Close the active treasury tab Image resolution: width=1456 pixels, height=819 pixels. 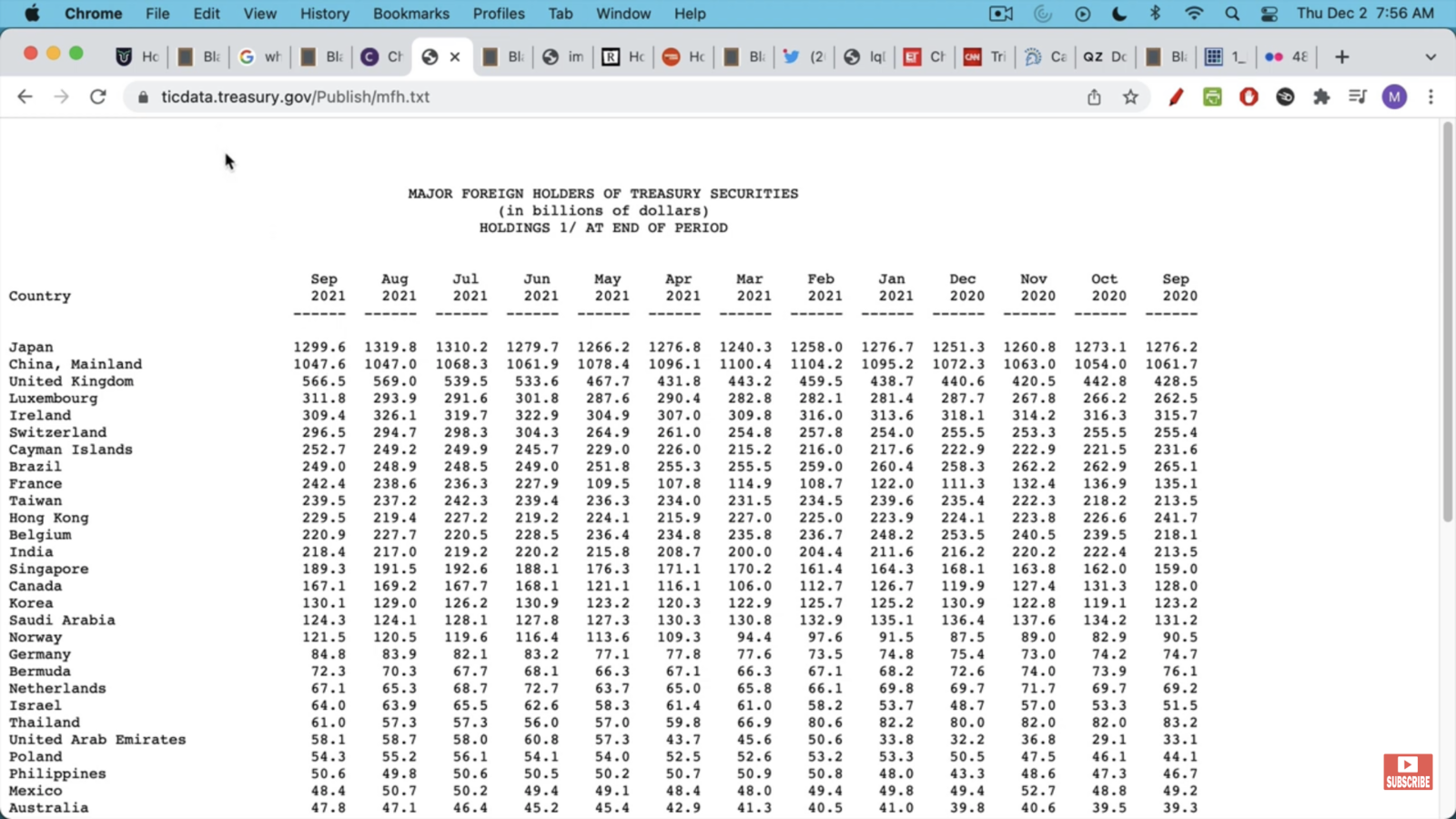point(455,56)
